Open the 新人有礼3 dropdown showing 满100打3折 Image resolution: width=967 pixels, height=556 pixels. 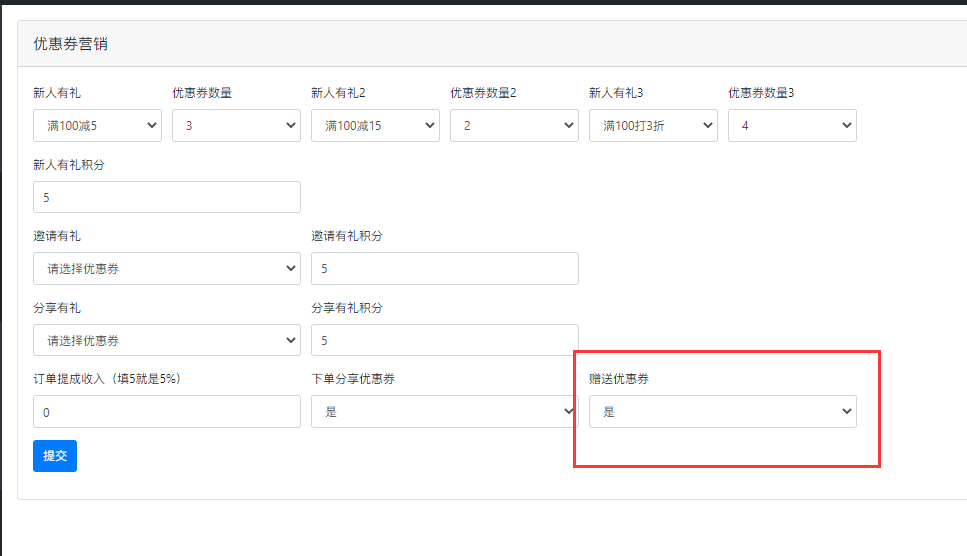point(653,126)
